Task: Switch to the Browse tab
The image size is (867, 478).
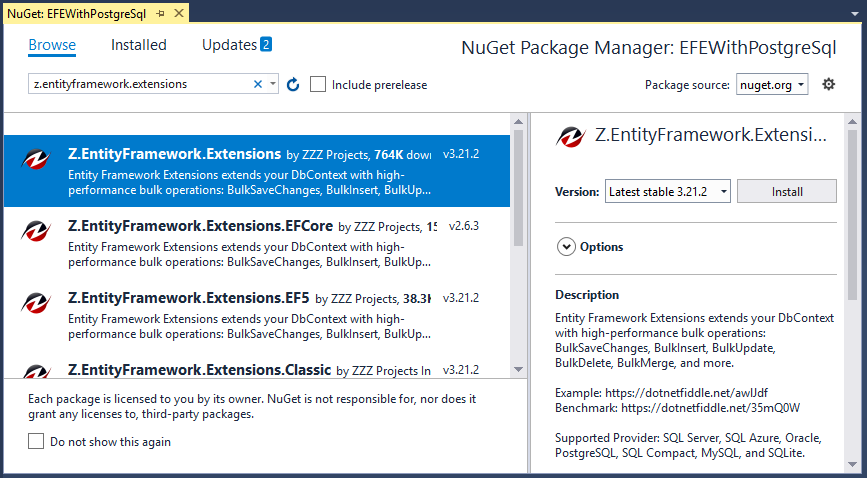Action: point(52,45)
